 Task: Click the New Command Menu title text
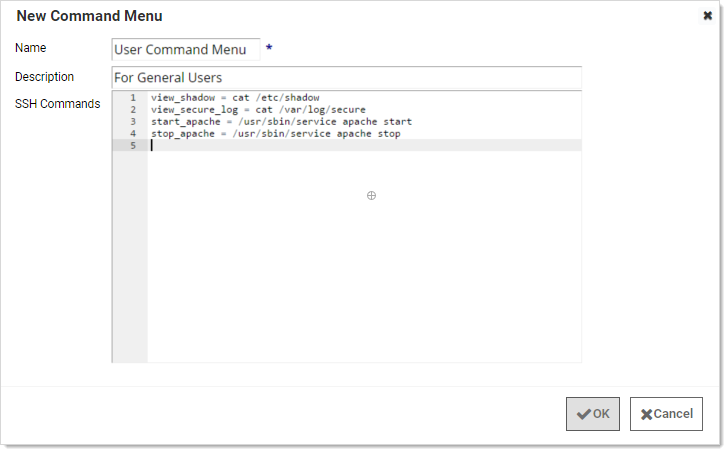pyautogui.click(x=89, y=16)
